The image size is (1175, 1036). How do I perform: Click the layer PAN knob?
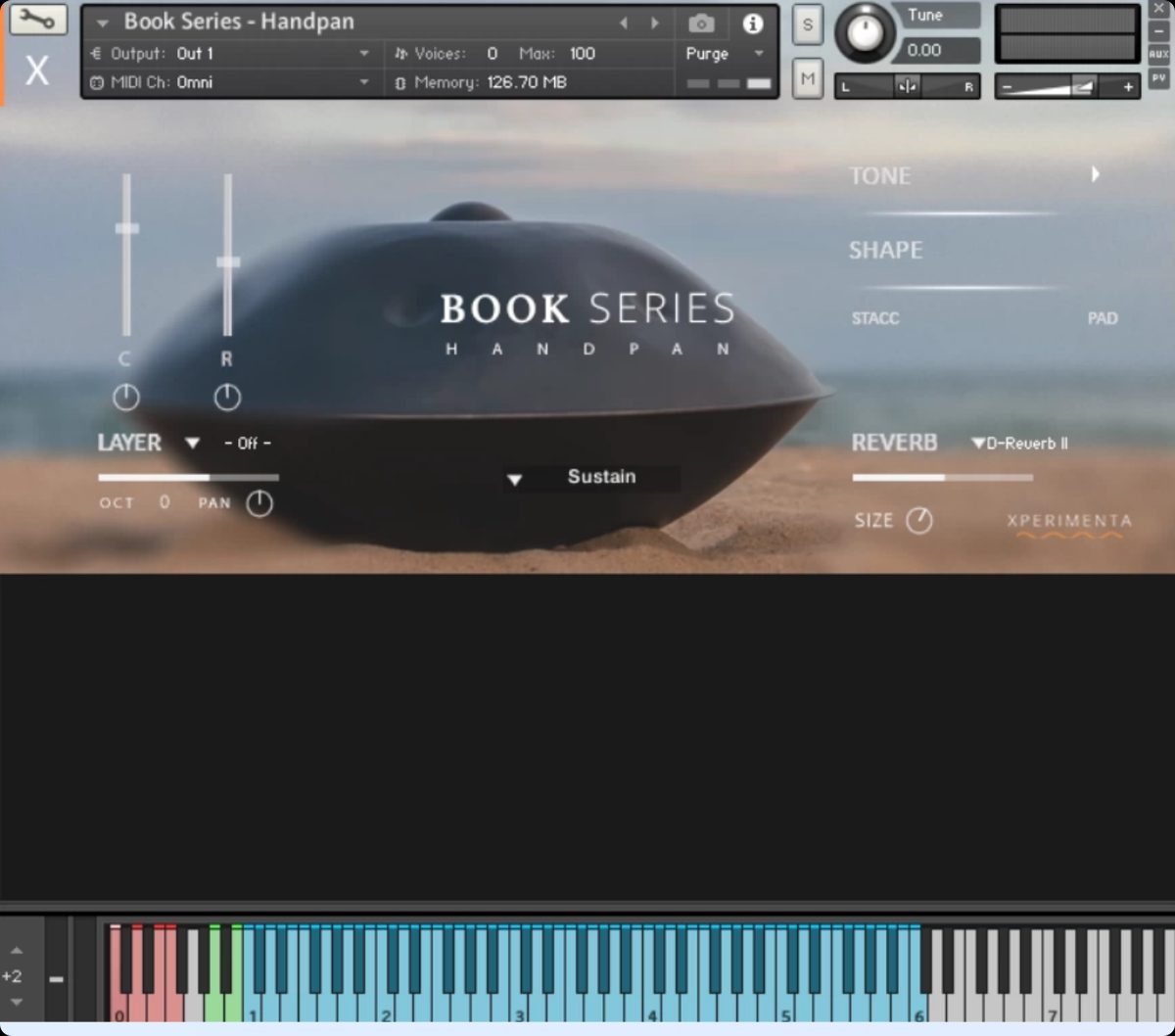(x=259, y=503)
